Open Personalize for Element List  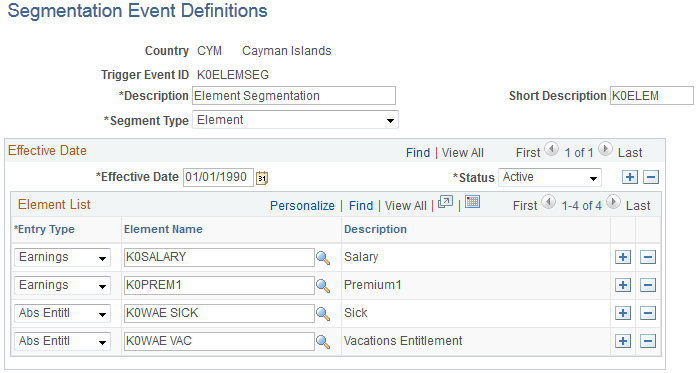click(302, 206)
